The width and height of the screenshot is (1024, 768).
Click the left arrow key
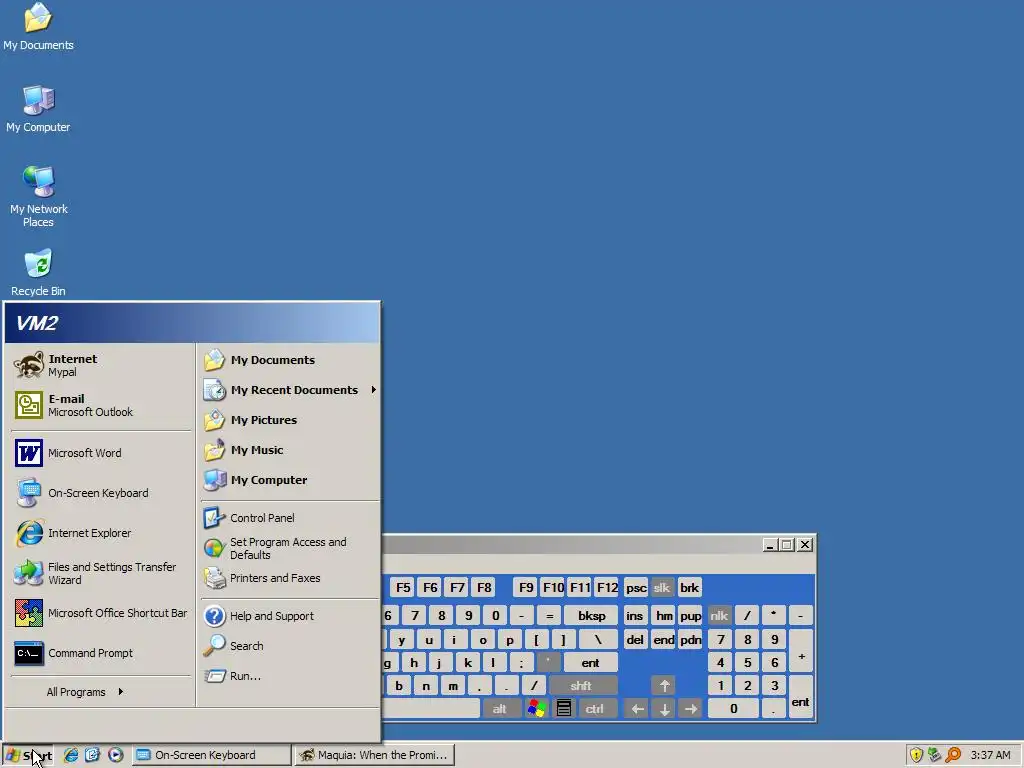coord(637,709)
